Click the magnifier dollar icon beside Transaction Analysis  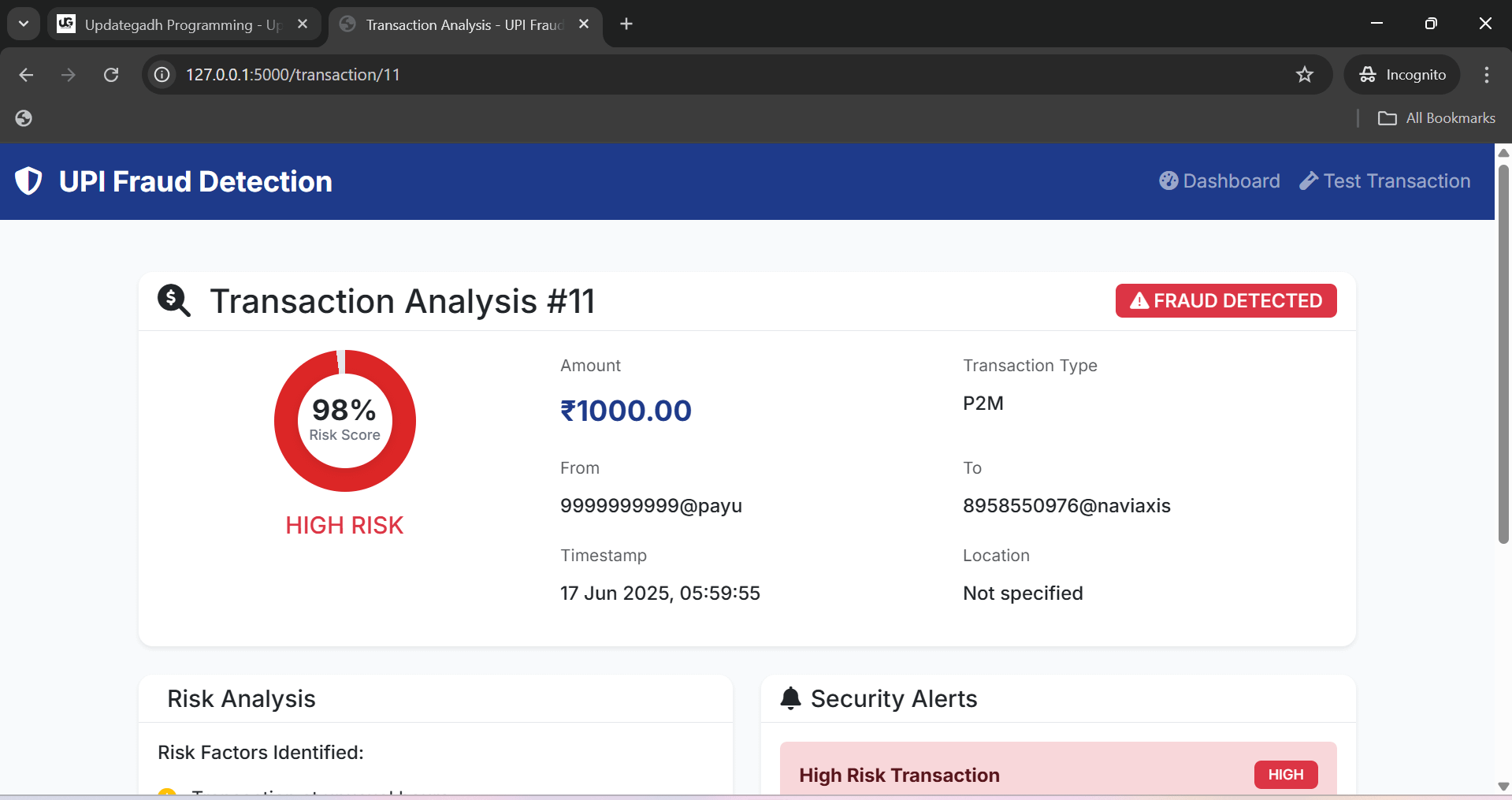pos(173,301)
